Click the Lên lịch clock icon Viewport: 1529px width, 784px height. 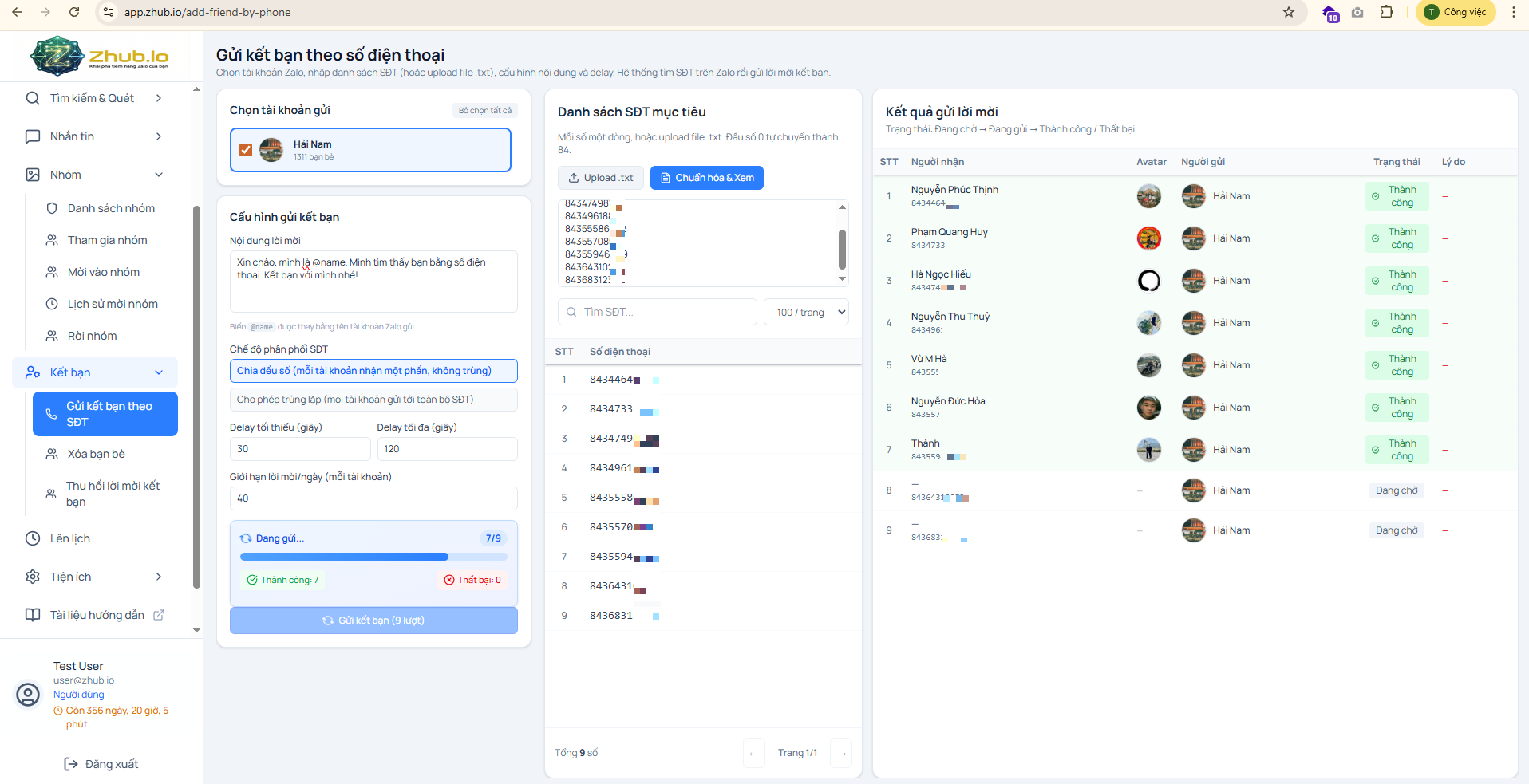pos(33,538)
